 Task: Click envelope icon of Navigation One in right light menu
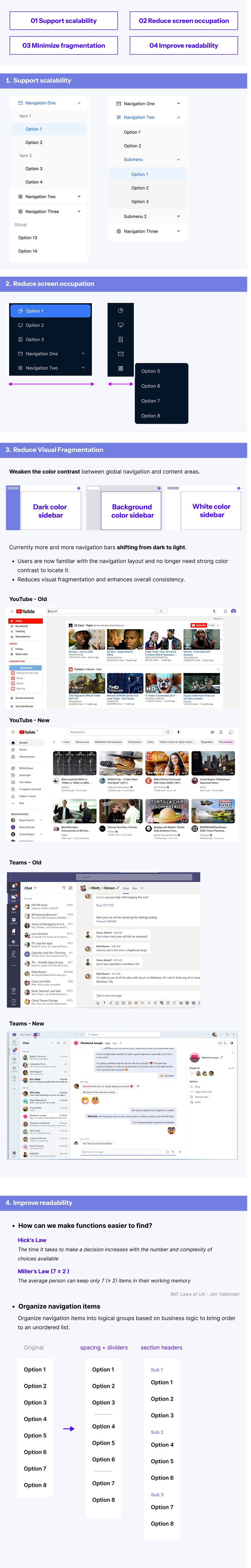(119, 103)
